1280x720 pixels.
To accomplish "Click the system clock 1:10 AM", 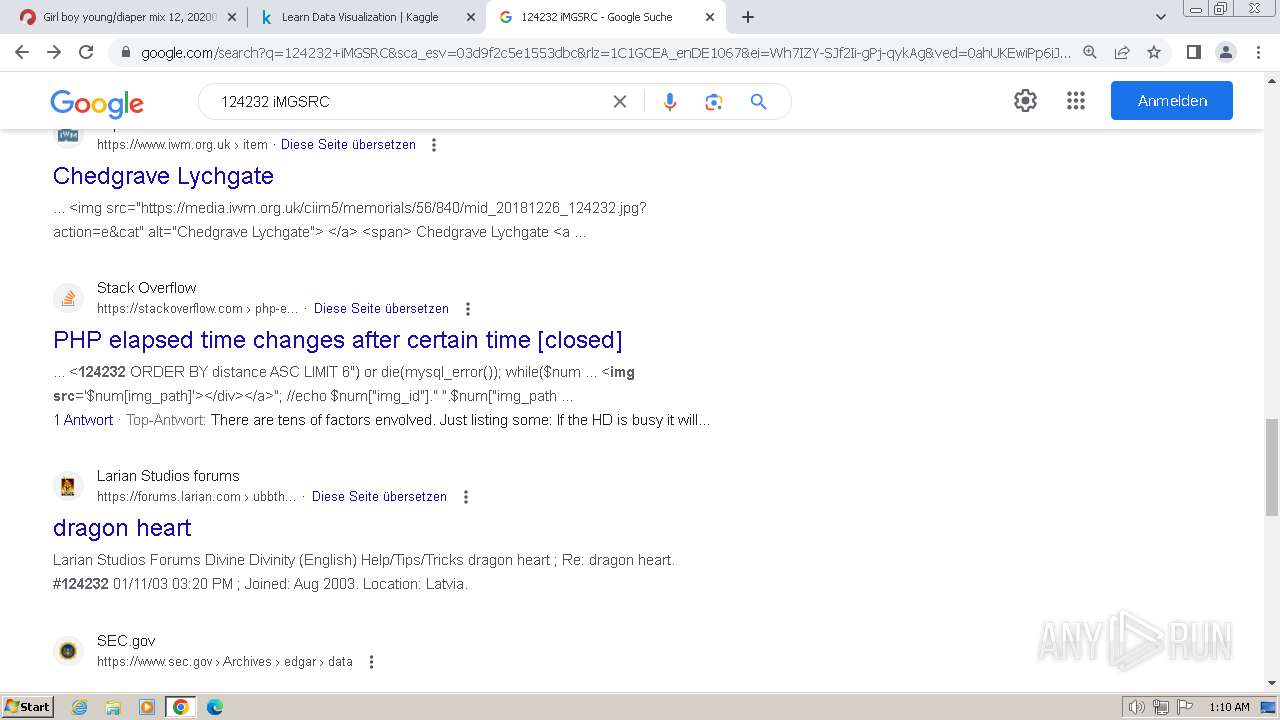I will [x=1229, y=707].
